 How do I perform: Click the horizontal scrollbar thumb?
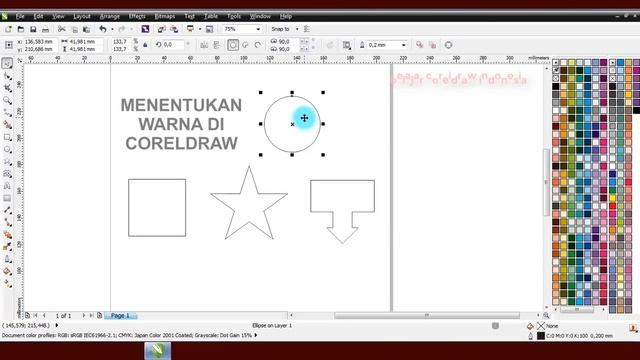coord(427,316)
